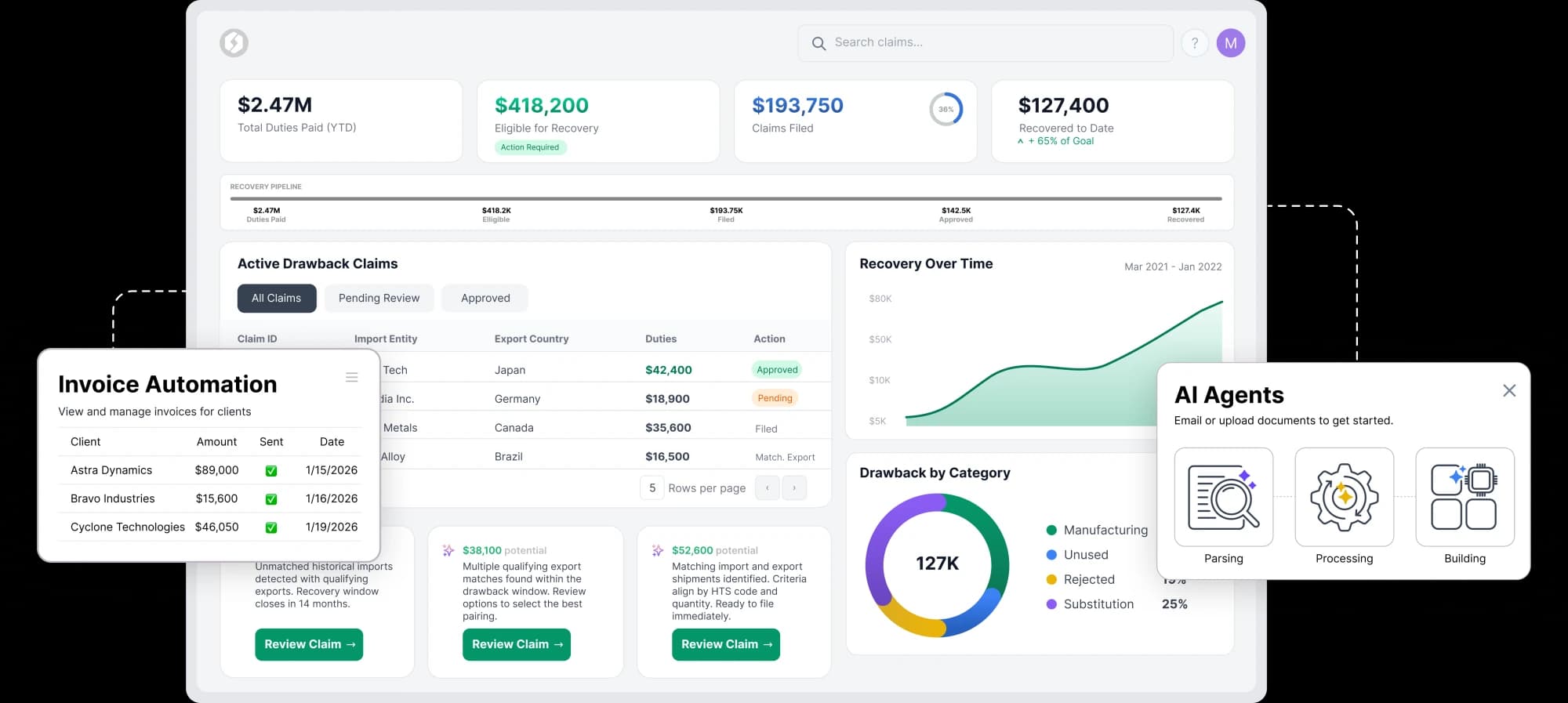This screenshot has height=703, width=1568.
Task: Click the yellow Rejected legend dot
Action: tap(1051, 579)
